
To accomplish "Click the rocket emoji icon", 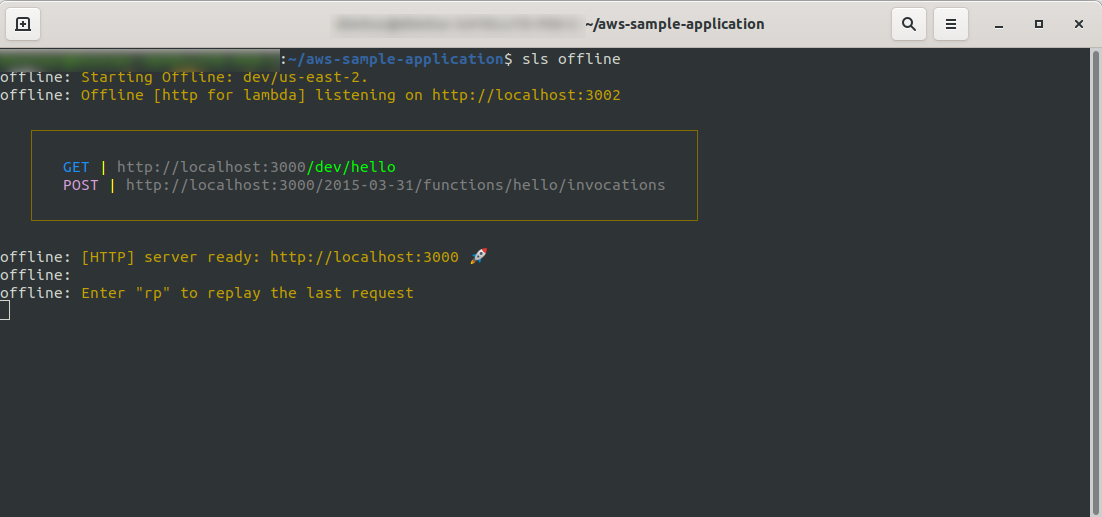I will pyautogui.click(x=478, y=257).
